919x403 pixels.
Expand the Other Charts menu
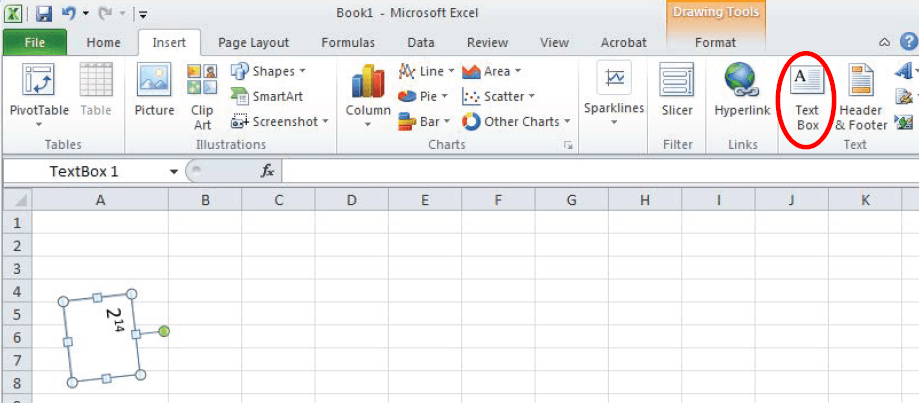[517, 121]
